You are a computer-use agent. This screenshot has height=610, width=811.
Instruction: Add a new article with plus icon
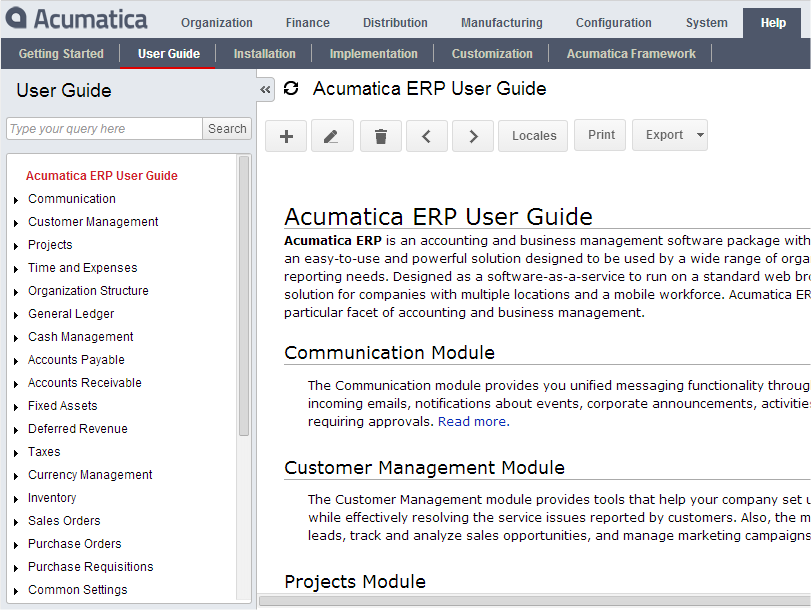pos(286,136)
